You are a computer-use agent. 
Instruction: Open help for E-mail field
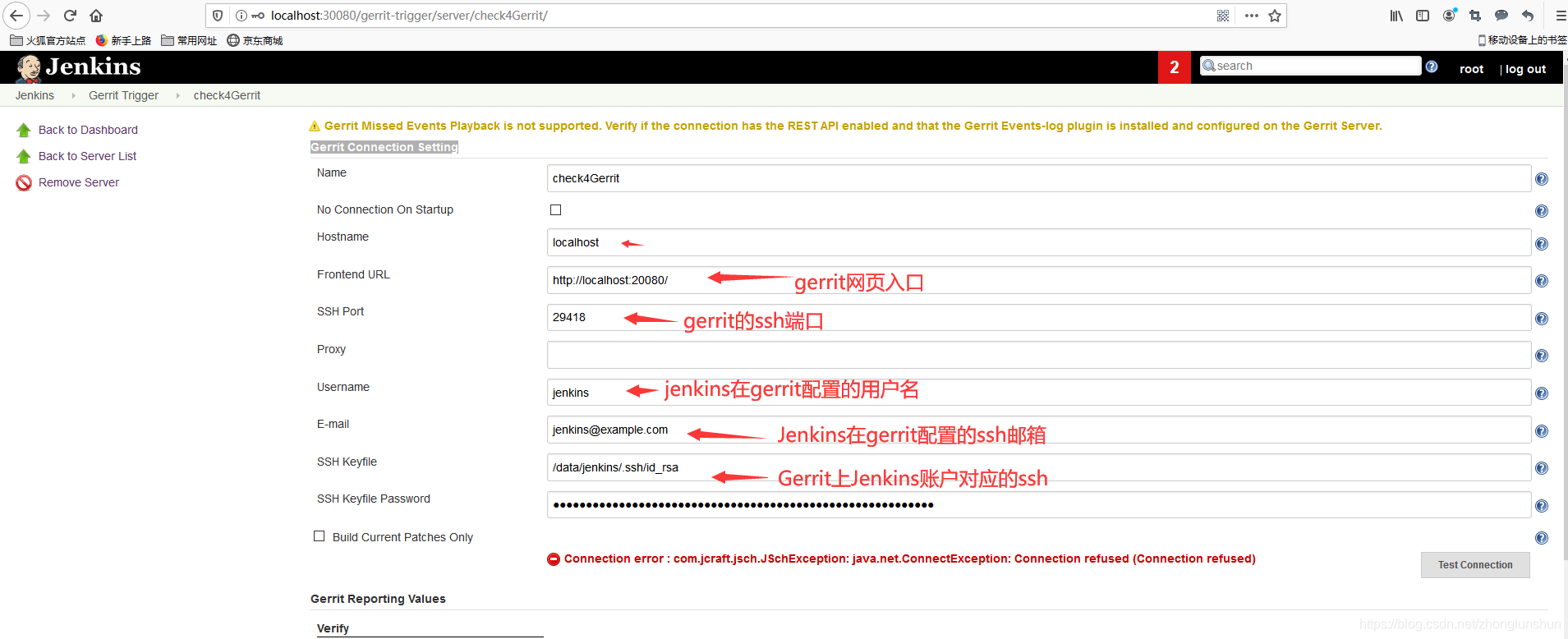1542,431
